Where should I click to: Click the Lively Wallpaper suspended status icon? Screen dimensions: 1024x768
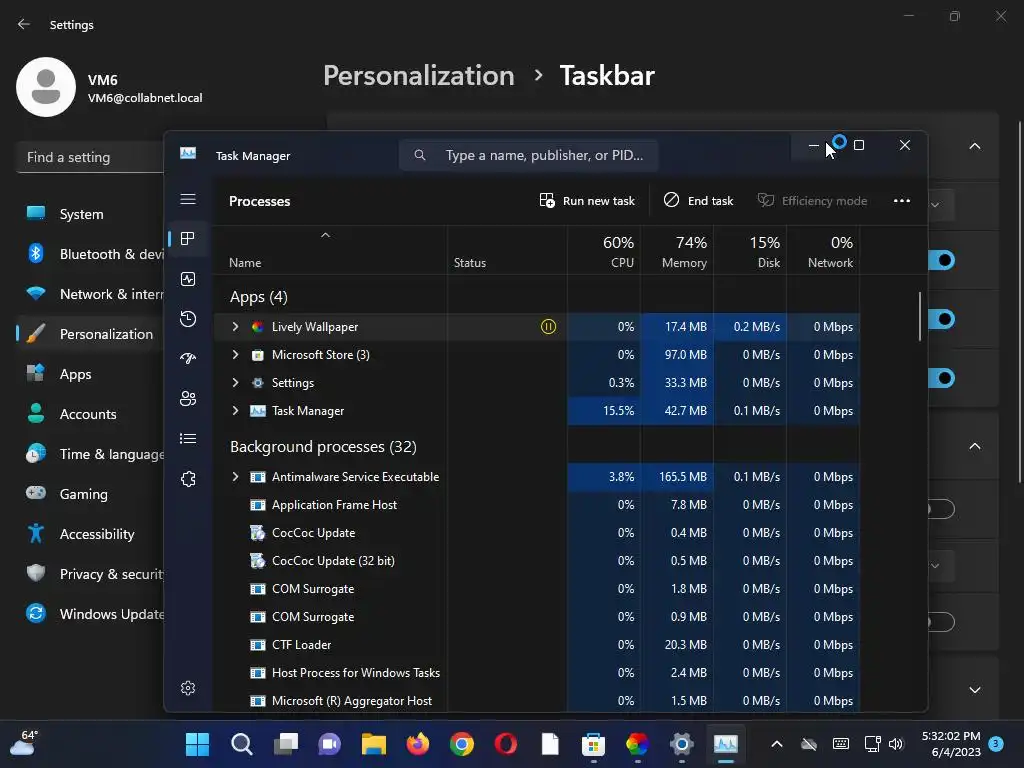click(549, 327)
